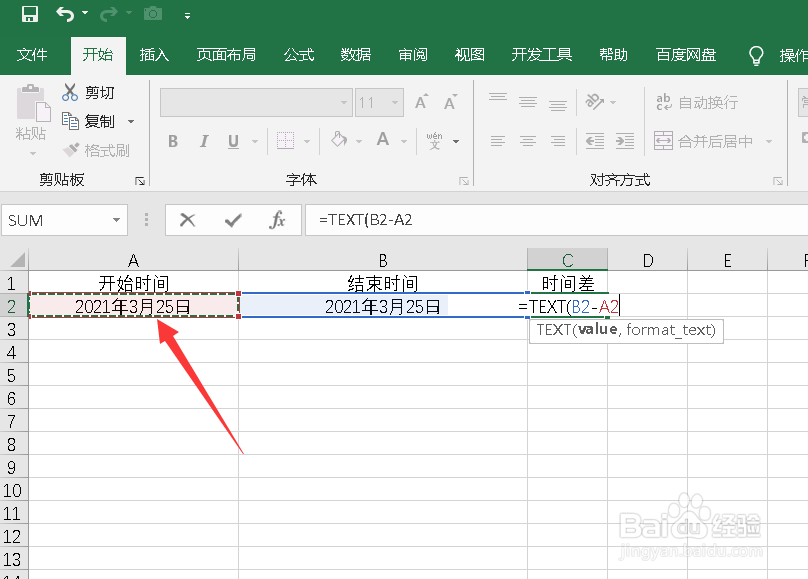Click the 剪切 cut button
Image resolution: width=808 pixels, height=579 pixels.
(x=88, y=93)
